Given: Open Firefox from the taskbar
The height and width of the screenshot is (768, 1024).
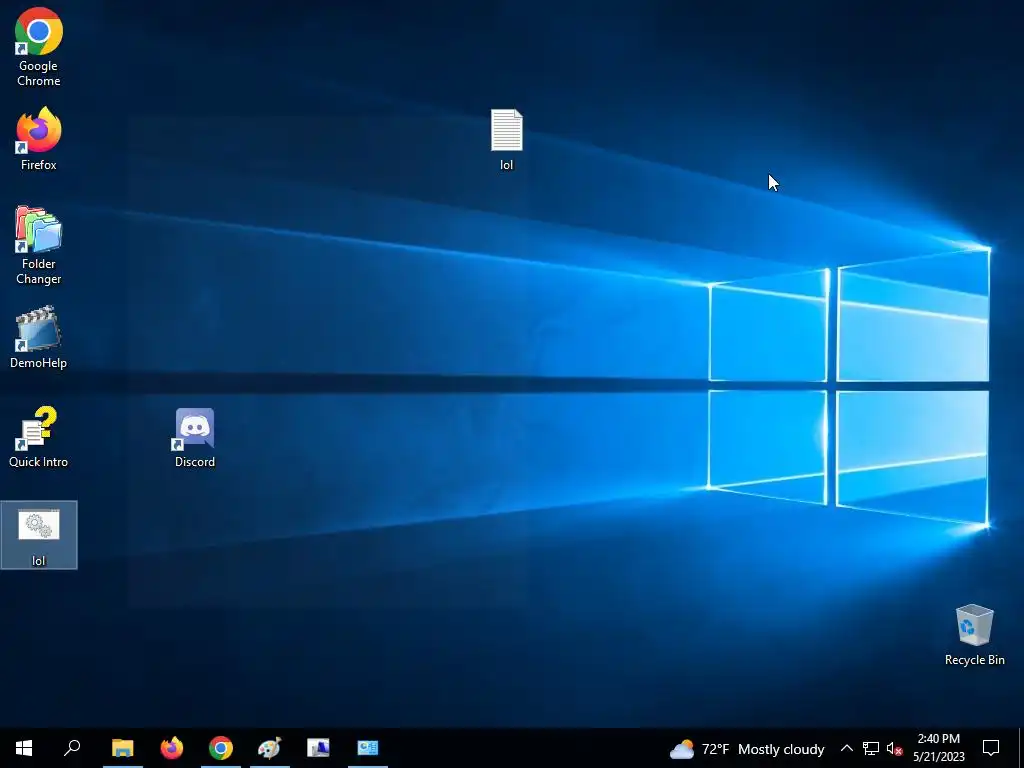Looking at the screenshot, I should pyautogui.click(x=172, y=748).
